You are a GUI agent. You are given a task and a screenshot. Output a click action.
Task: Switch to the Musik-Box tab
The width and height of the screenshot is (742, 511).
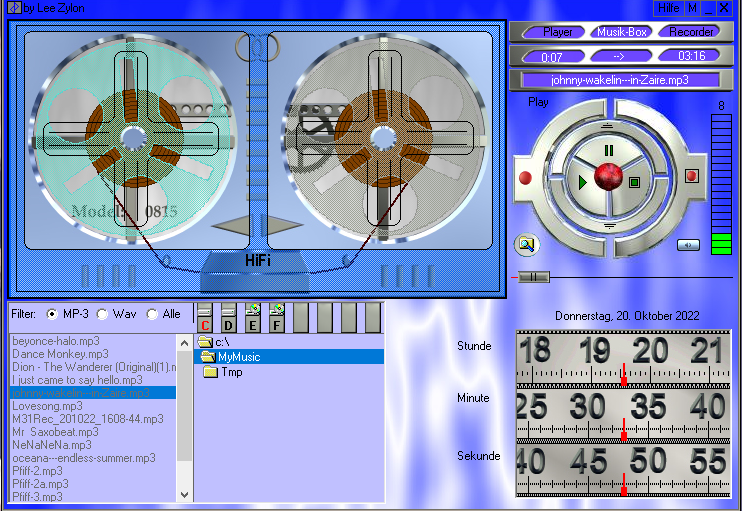(x=623, y=32)
